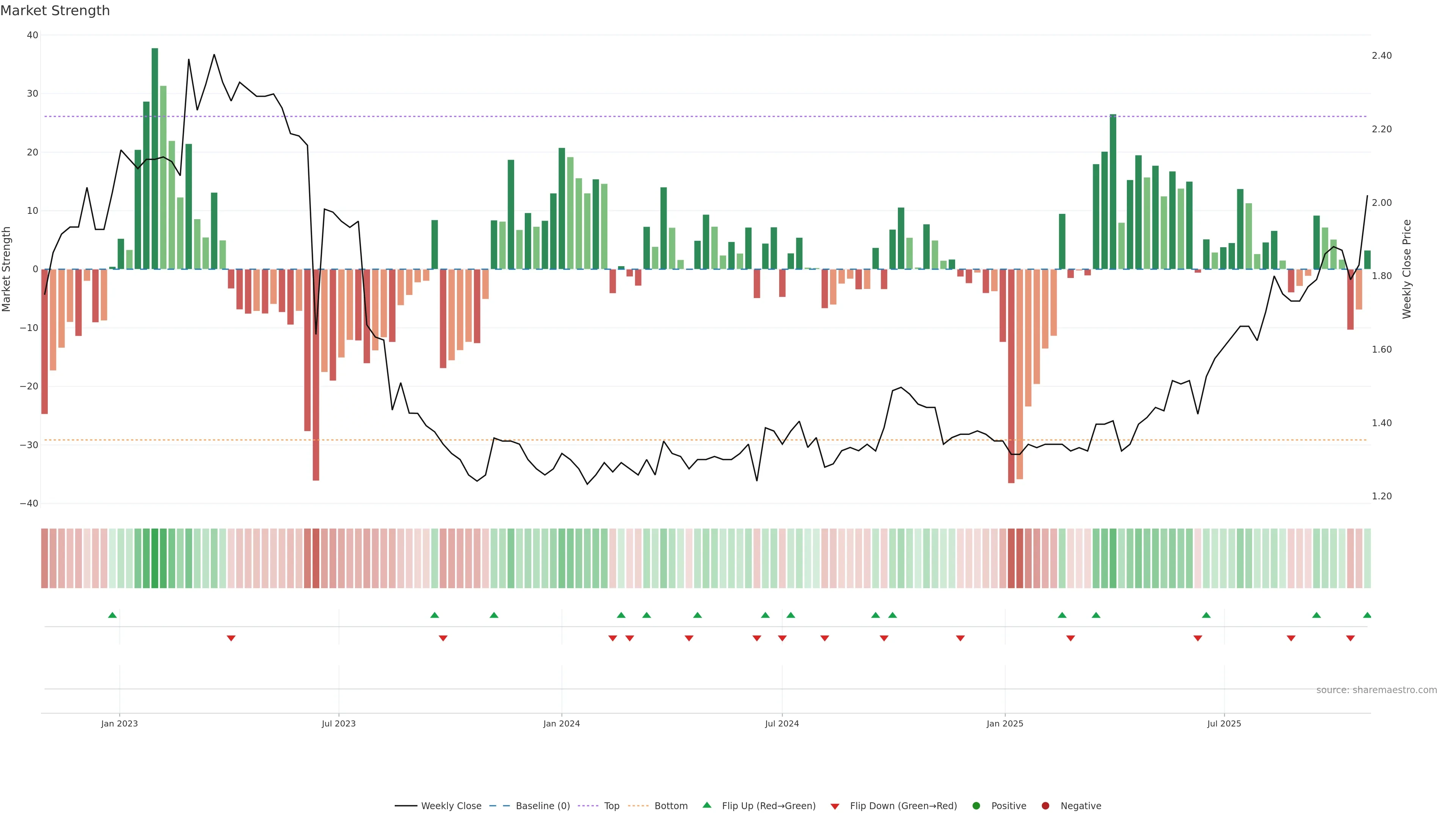Click the source: sharemaestro.com text
Screen dimensions: 1456x819
click(1376, 690)
